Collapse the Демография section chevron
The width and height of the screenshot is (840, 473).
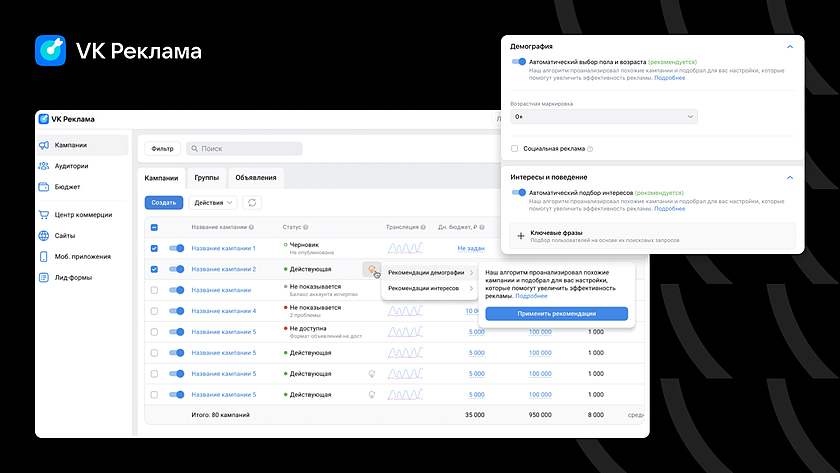click(789, 47)
